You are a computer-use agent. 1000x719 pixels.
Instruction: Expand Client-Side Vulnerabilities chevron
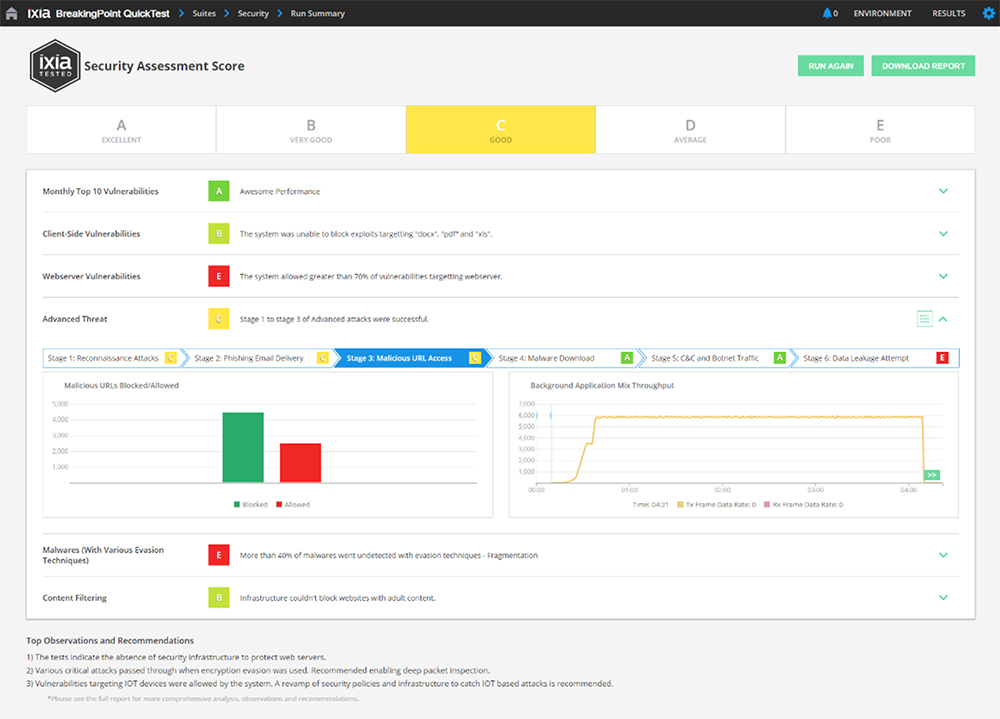(x=943, y=233)
